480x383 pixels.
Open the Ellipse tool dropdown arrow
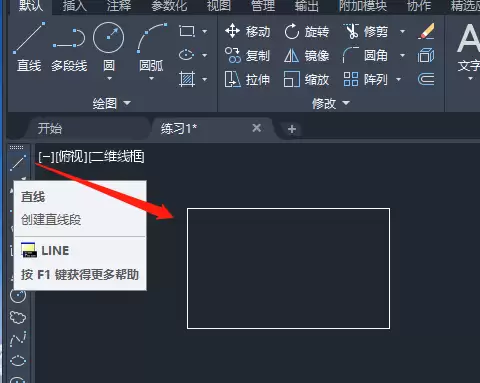pyautogui.click(x=205, y=55)
